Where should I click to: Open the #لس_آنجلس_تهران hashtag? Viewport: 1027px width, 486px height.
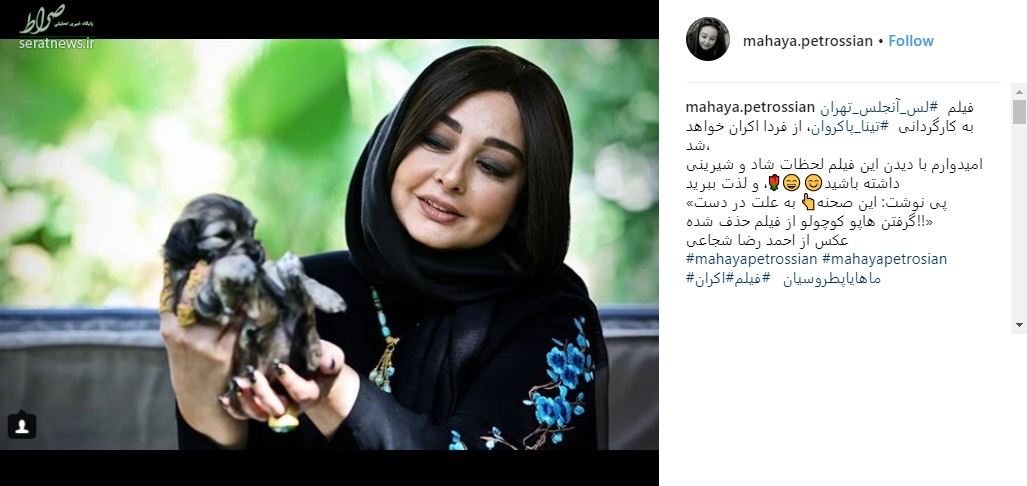point(878,107)
